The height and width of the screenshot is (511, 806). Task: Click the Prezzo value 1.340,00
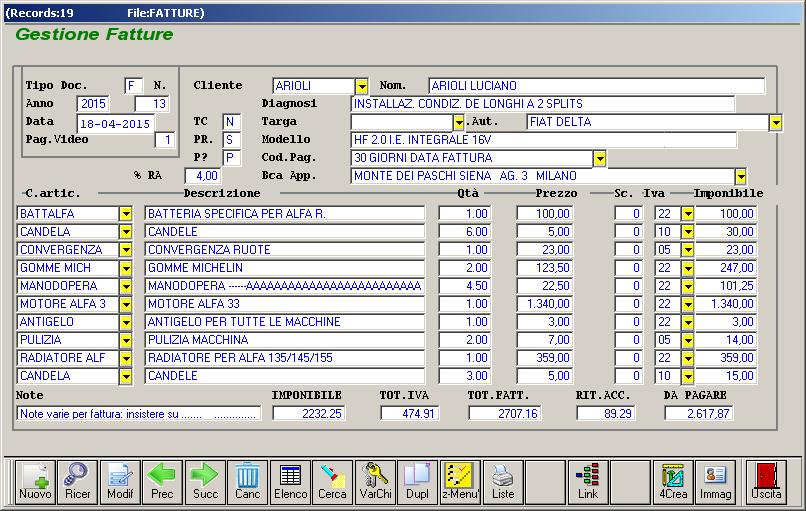point(545,304)
